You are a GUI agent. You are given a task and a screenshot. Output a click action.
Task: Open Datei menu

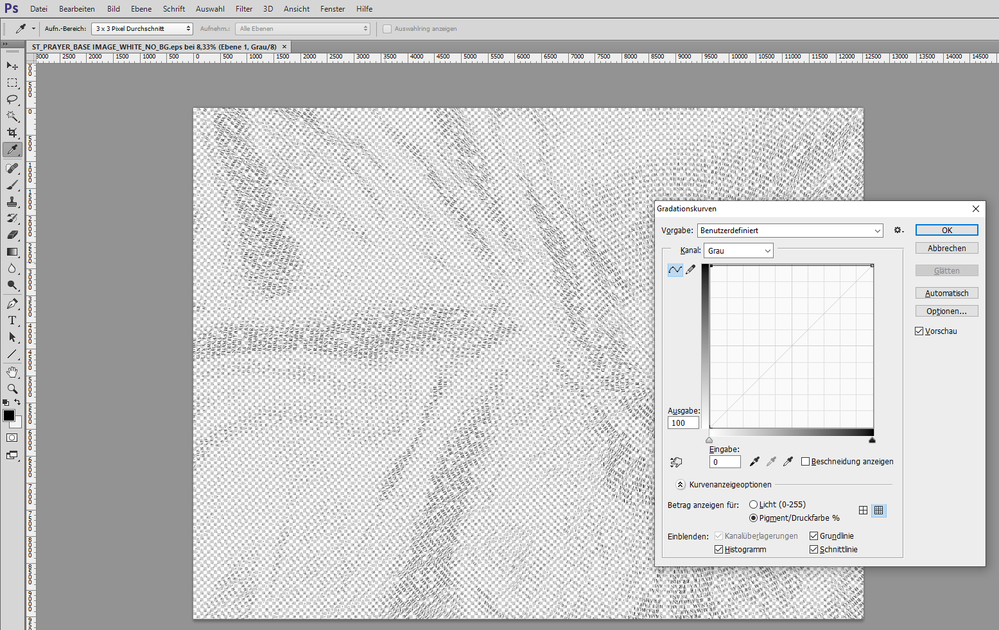point(38,9)
